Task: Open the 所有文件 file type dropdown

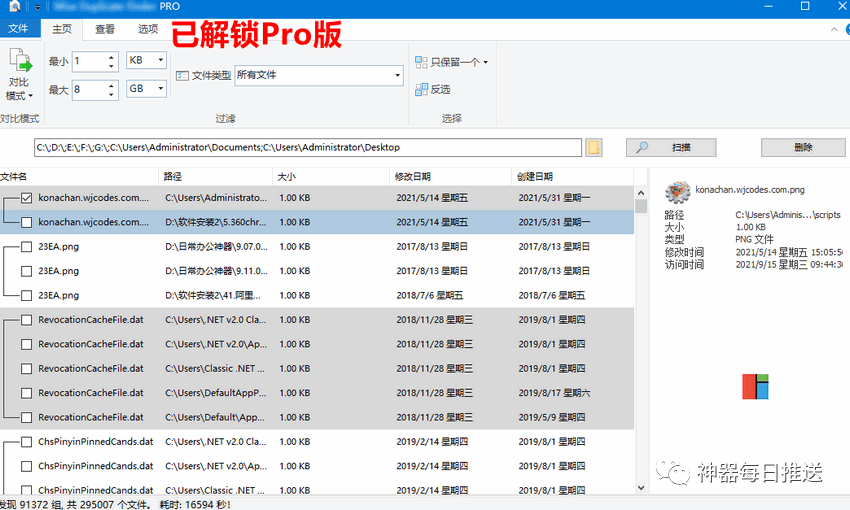Action: pos(397,75)
